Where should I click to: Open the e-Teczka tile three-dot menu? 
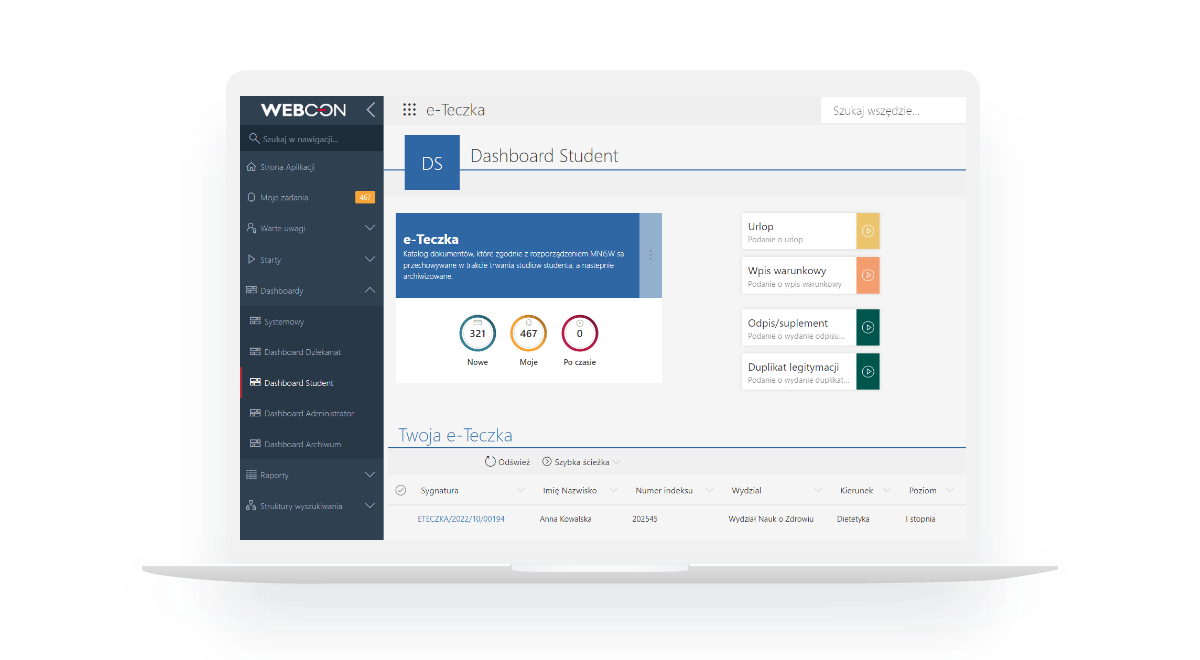pyautogui.click(x=650, y=255)
